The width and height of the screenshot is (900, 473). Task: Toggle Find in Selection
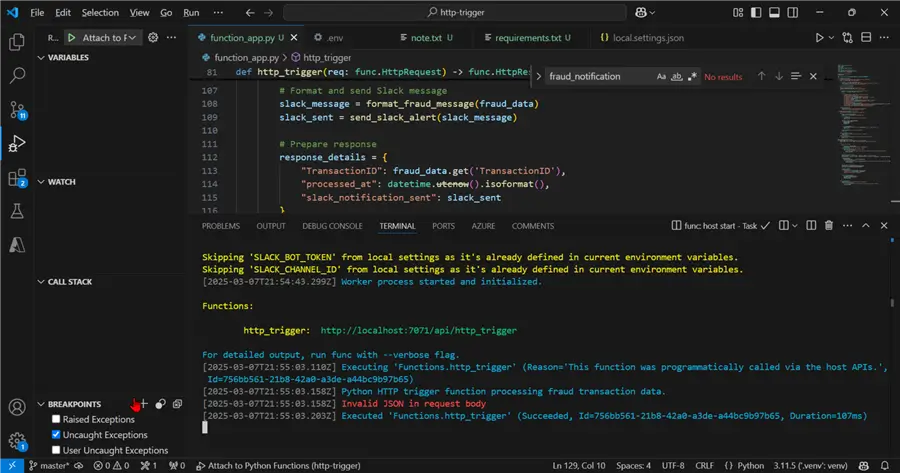pos(796,76)
